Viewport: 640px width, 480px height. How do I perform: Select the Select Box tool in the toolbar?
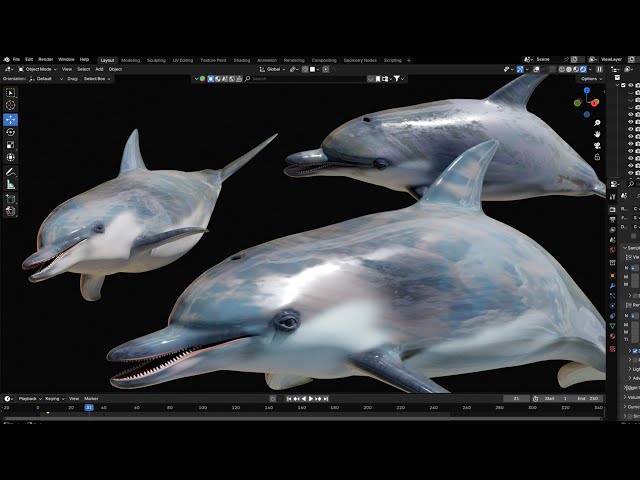[x=10, y=93]
